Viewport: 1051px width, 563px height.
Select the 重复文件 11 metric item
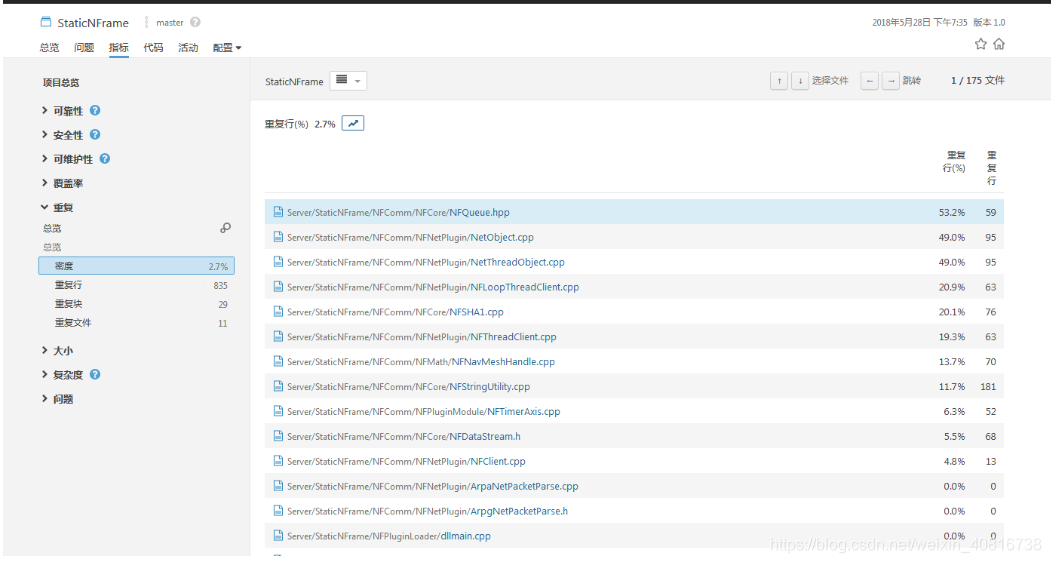point(137,322)
